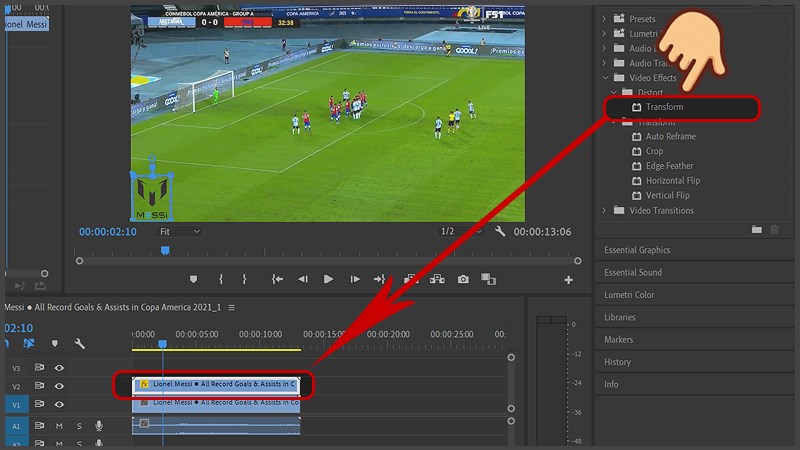Image resolution: width=800 pixels, height=450 pixels.
Task: Toggle Sync Lock on track V3
Action: [x=39, y=367]
